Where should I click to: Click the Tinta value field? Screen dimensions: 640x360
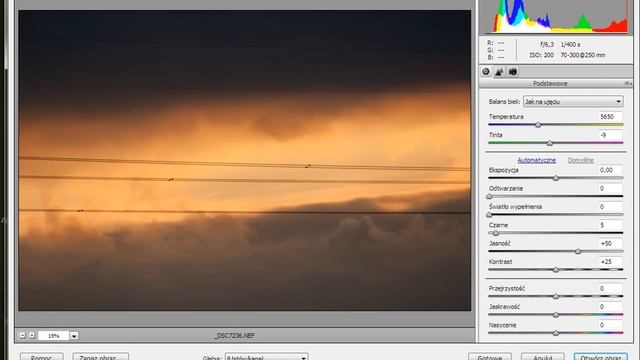610,135
